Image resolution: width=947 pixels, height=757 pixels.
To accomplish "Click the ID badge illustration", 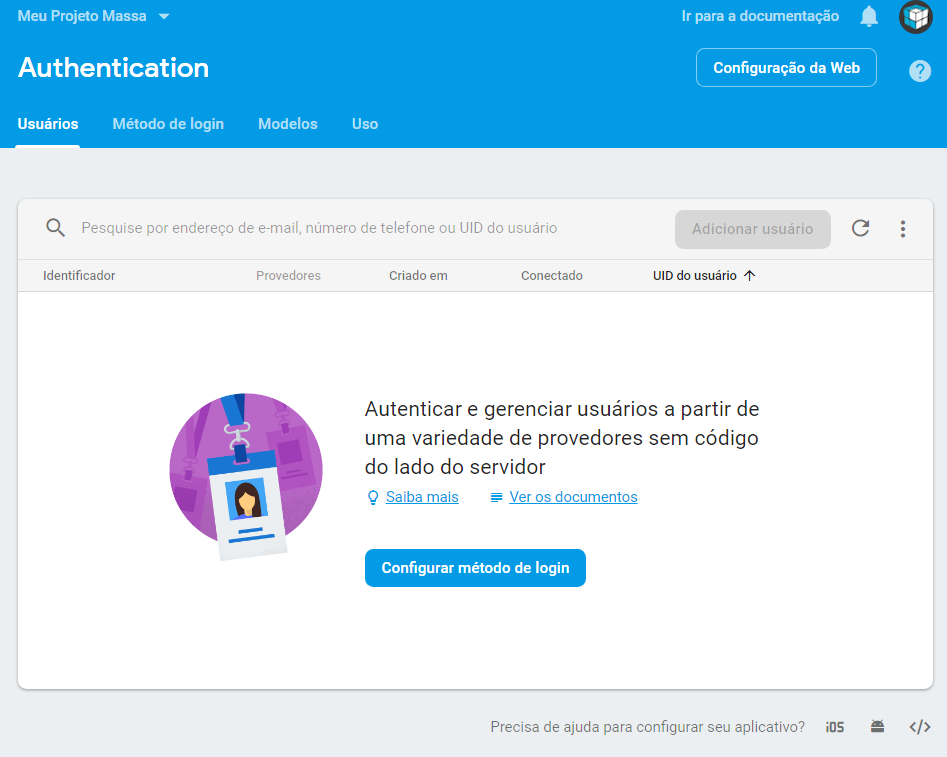I will click(x=246, y=476).
